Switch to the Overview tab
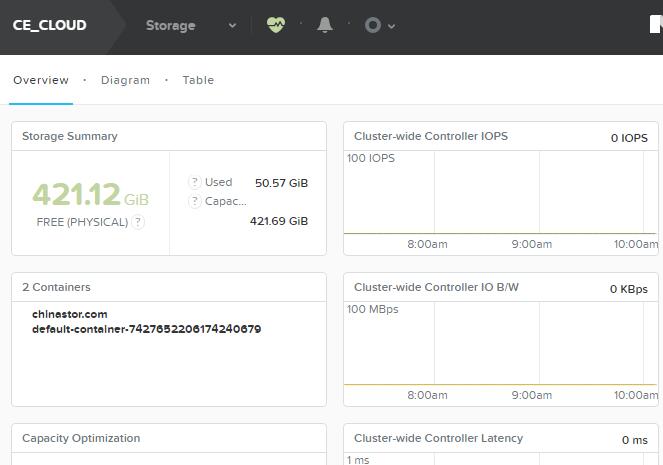663x465 pixels. pos(41,80)
